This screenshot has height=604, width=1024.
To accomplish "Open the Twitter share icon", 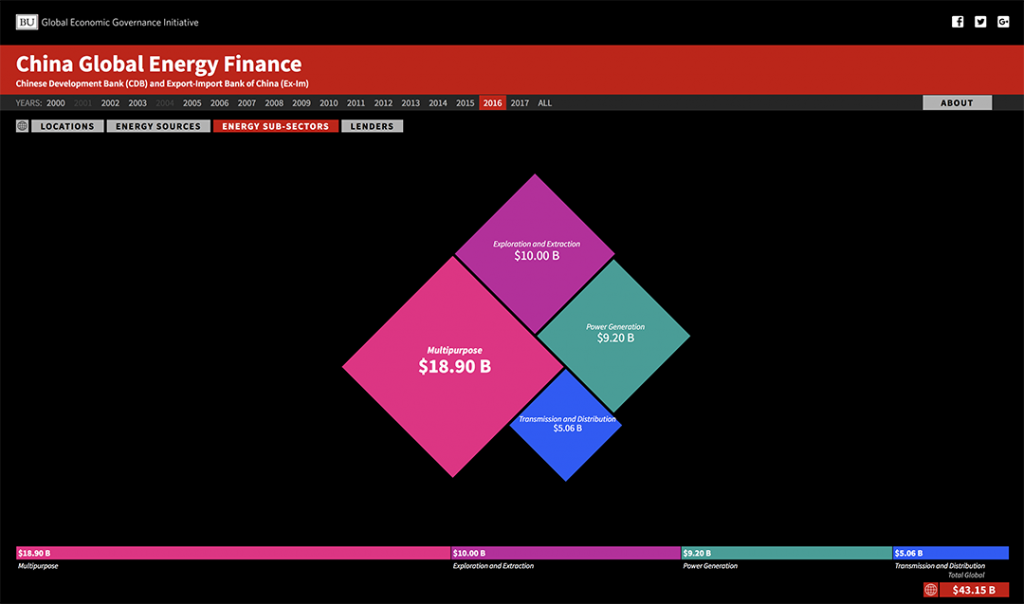I will pyautogui.click(x=980, y=22).
